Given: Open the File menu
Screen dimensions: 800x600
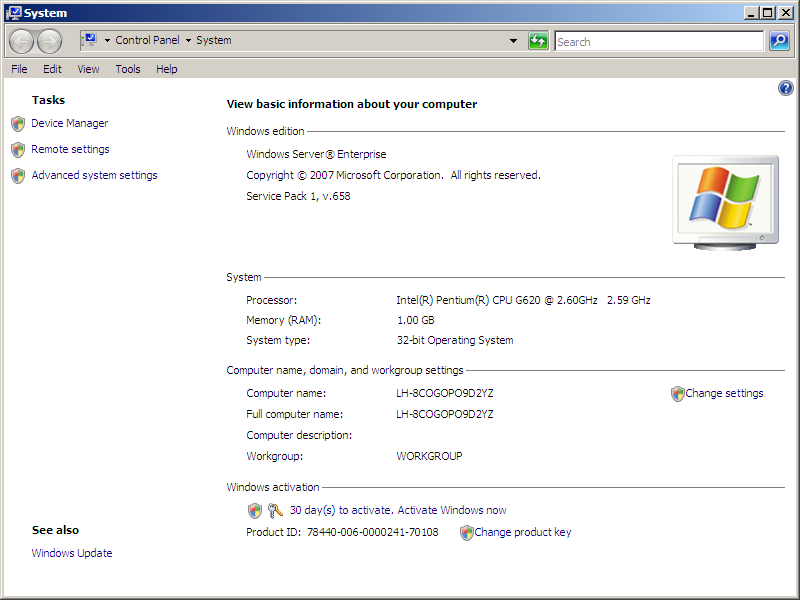Looking at the screenshot, I should coord(19,69).
